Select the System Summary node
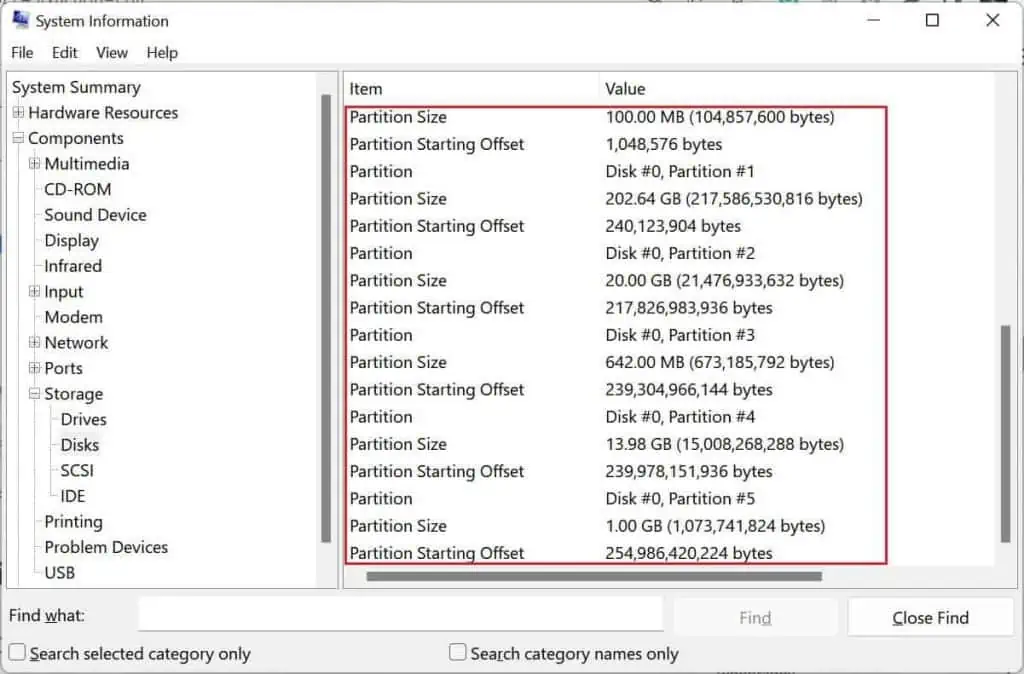 pyautogui.click(x=76, y=87)
